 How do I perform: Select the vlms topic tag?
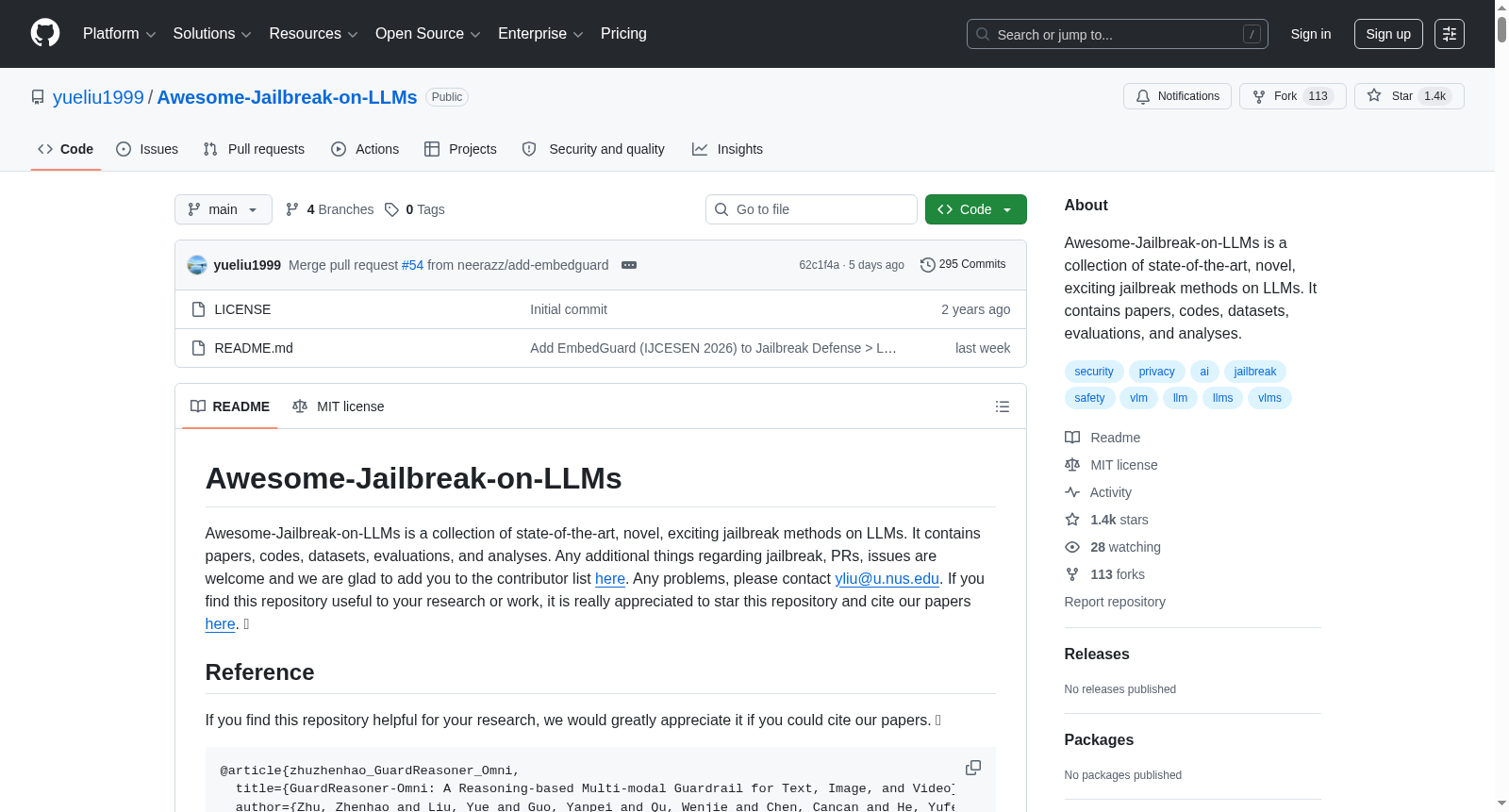point(1269,398)
